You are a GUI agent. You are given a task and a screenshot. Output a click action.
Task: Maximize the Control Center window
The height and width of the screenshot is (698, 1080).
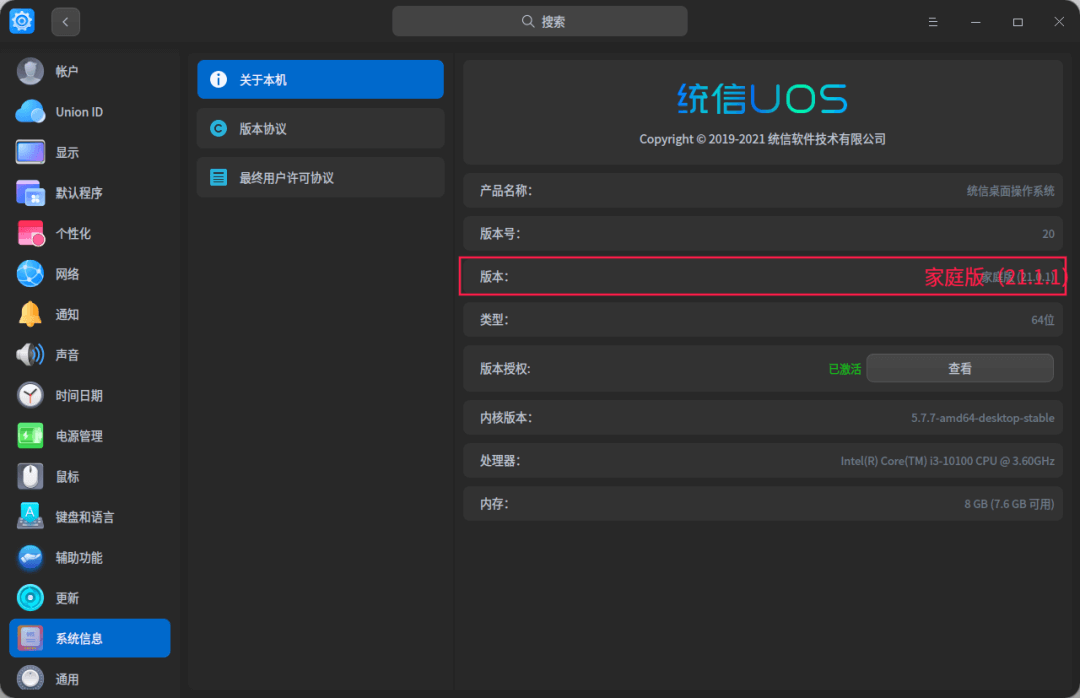coord(1017,22)
